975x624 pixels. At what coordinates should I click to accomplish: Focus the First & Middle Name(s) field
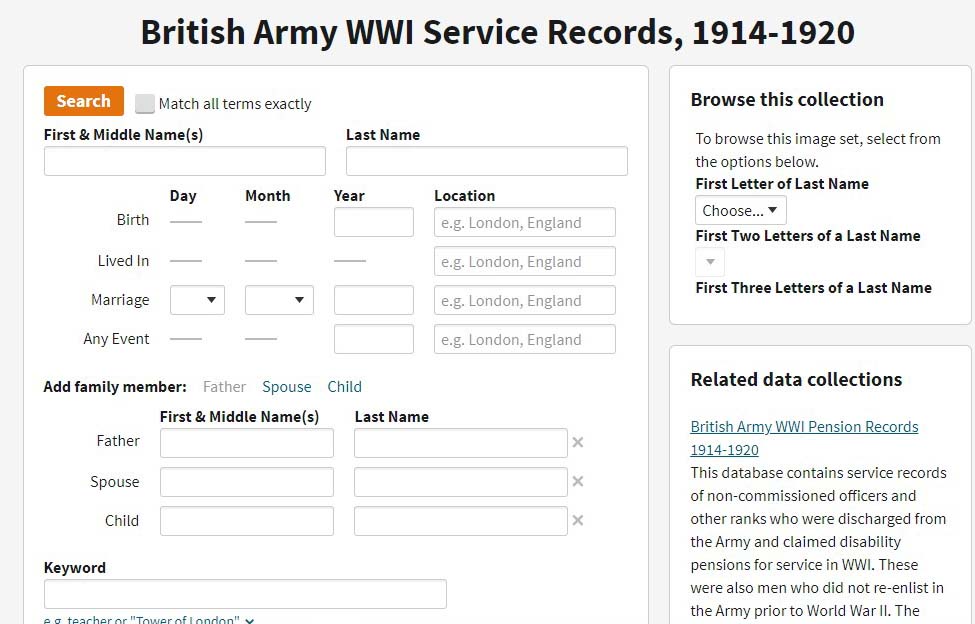click(185, 162)
